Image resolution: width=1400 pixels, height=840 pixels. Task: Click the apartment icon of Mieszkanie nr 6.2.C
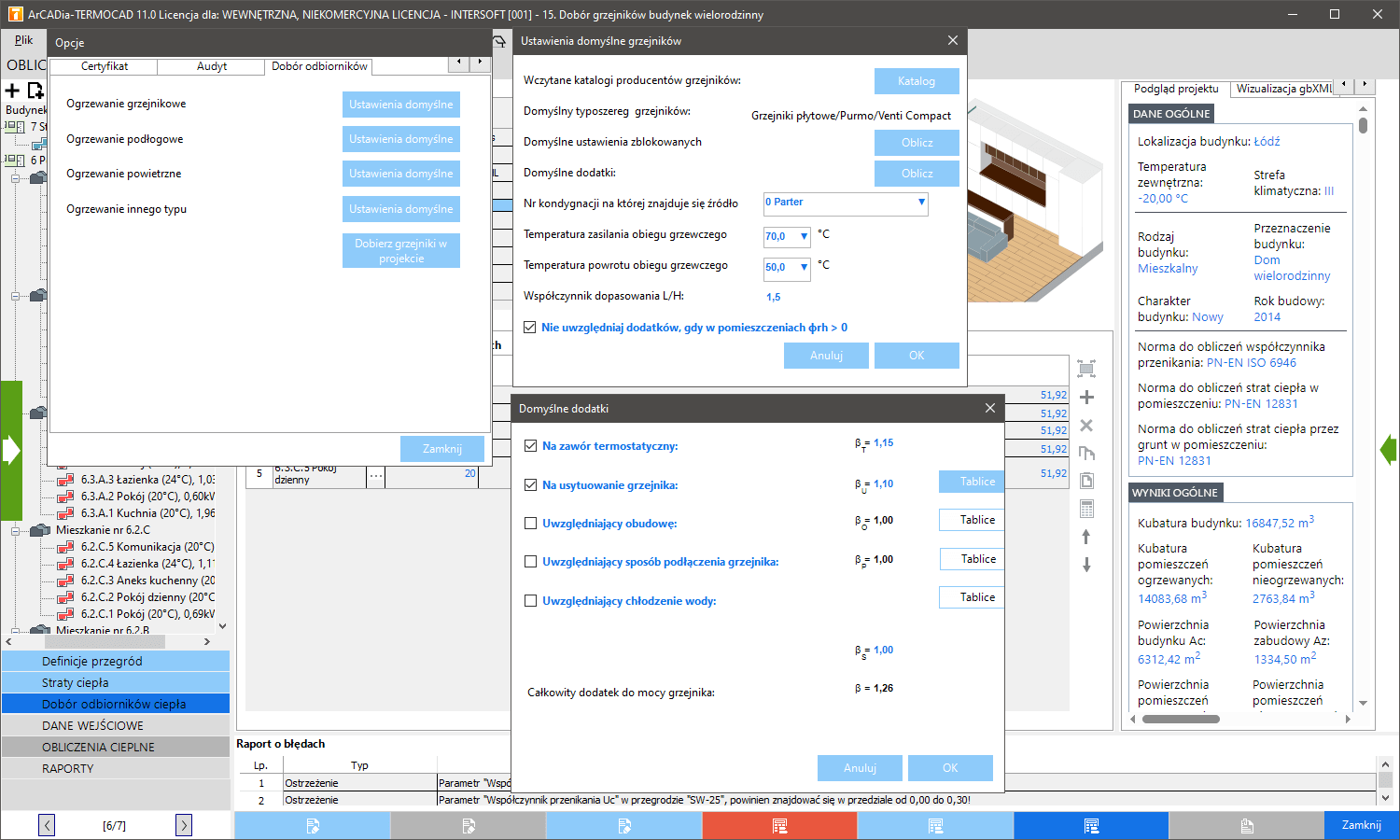tap(39, 530)
